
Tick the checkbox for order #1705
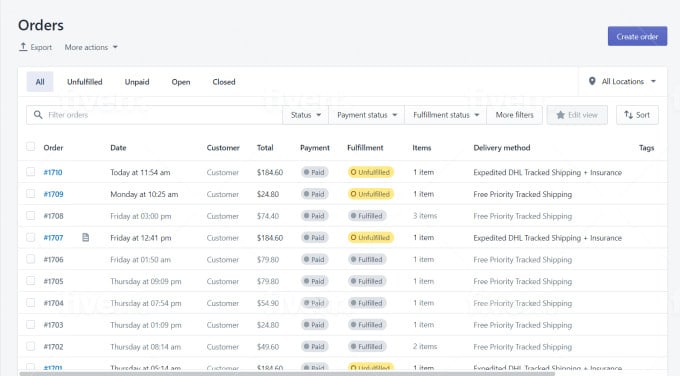30,281
